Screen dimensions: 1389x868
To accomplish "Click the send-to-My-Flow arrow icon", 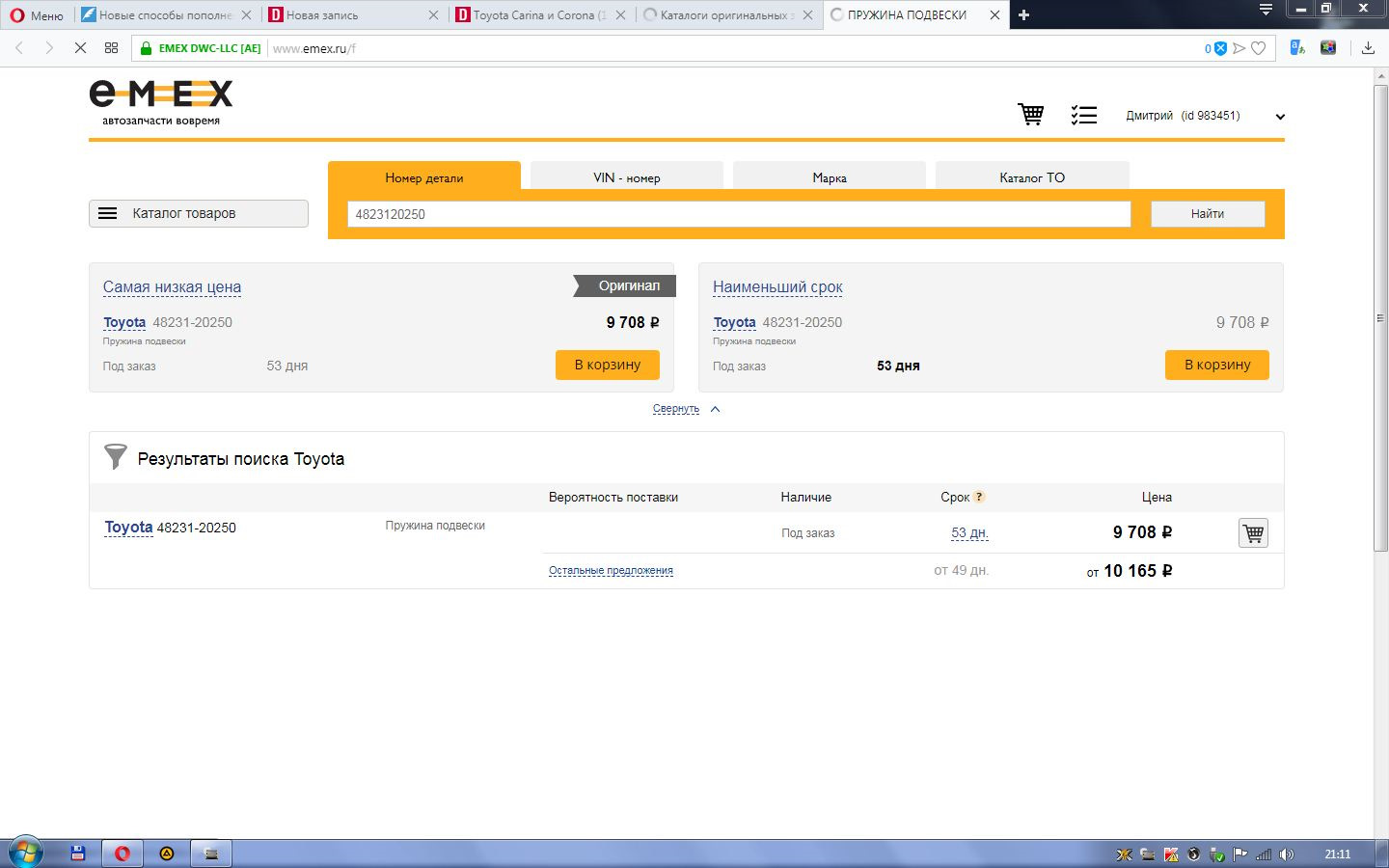I will pos(1239,48).
